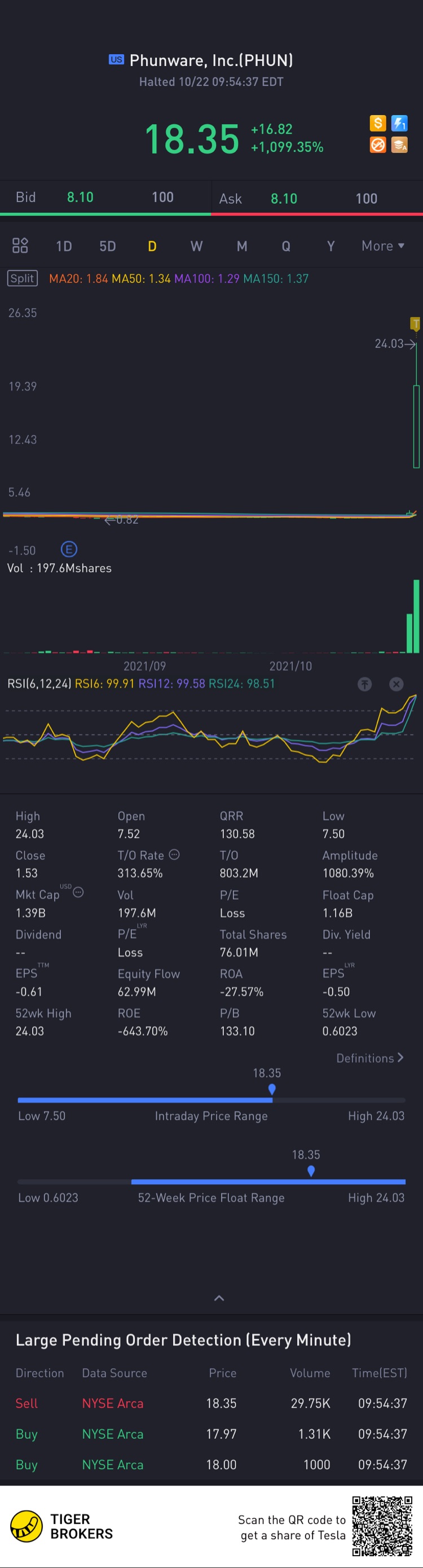Tap the T/O Rate value 313.65%
The width and height of the screenshot is (423, 1568).
pos(140,873)
